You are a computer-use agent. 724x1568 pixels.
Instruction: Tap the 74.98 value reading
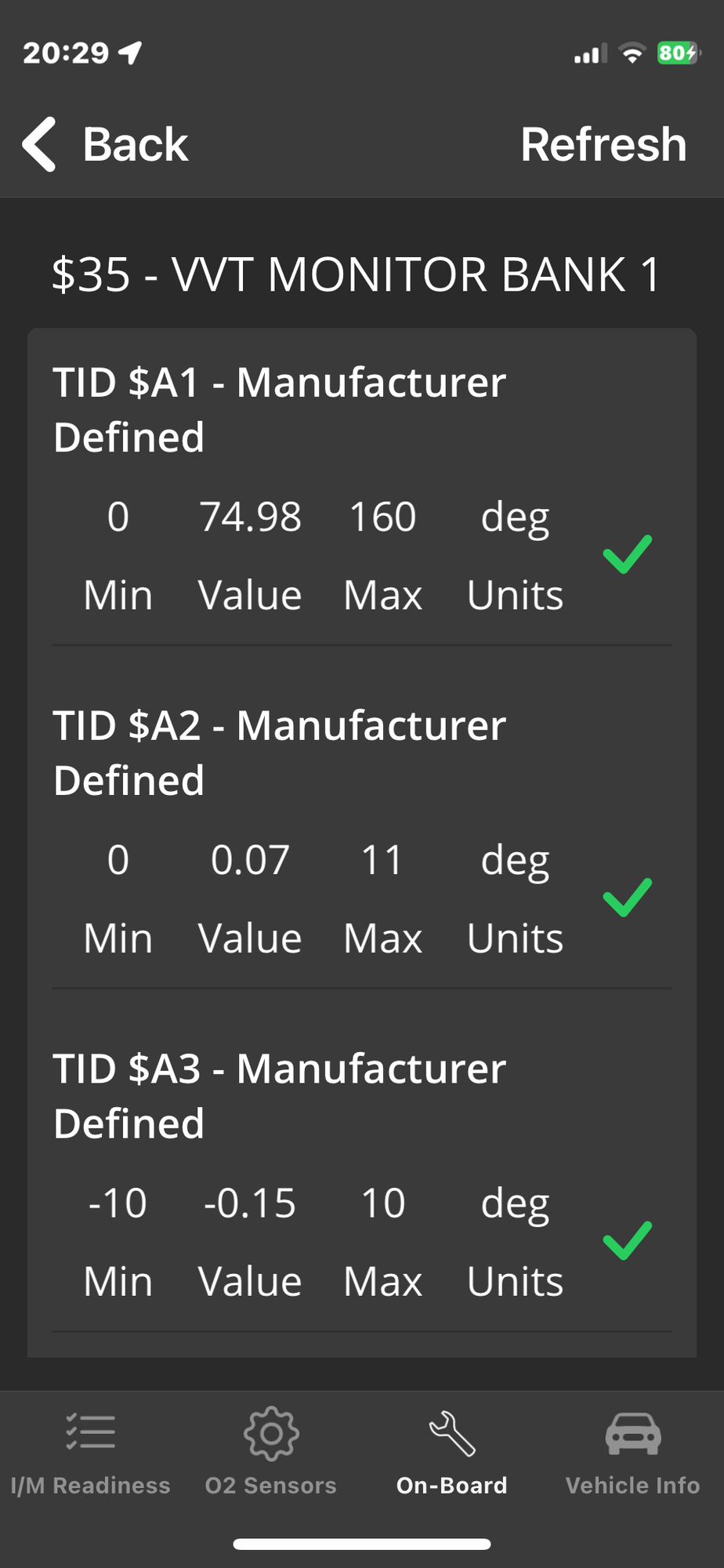point(250,517)
